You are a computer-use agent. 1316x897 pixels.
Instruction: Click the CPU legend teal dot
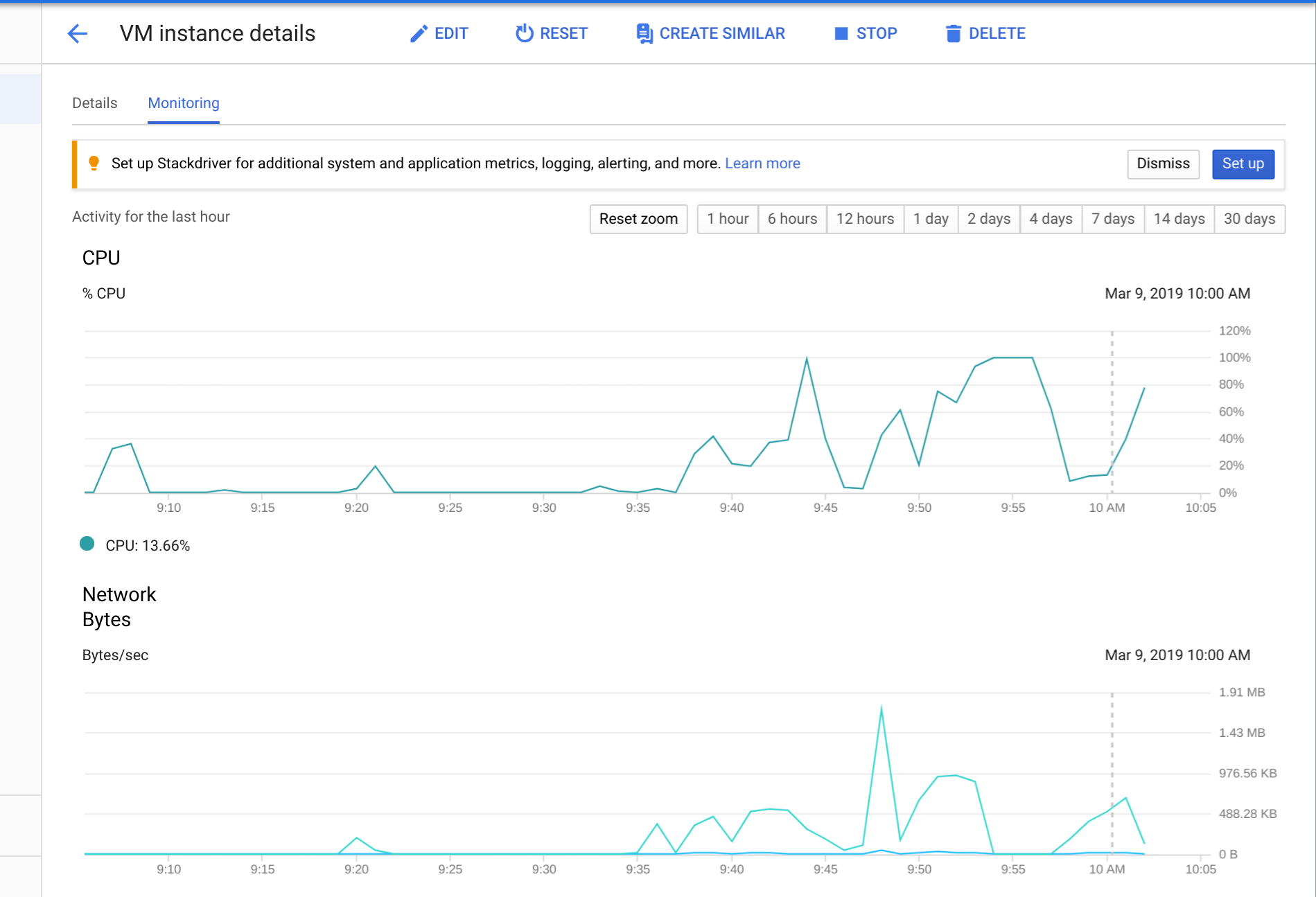(87, 544)
